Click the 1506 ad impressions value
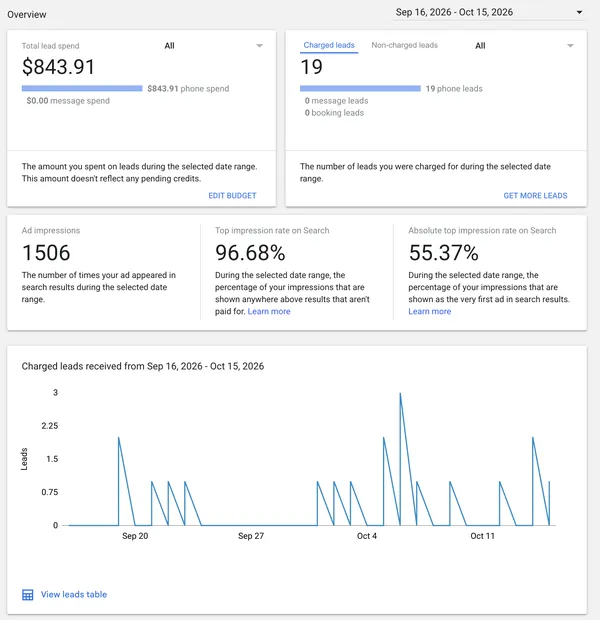 tap(46, 253)
